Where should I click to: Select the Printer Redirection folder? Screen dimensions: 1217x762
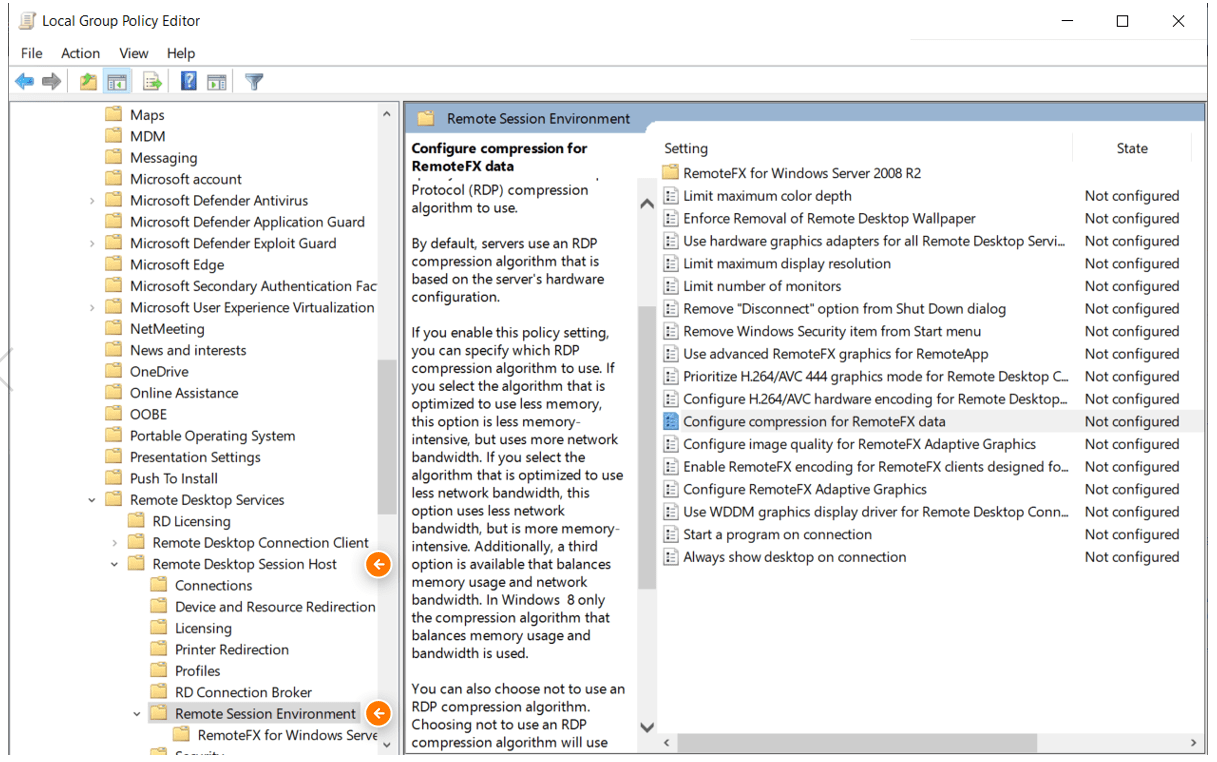tap(232, 650)
